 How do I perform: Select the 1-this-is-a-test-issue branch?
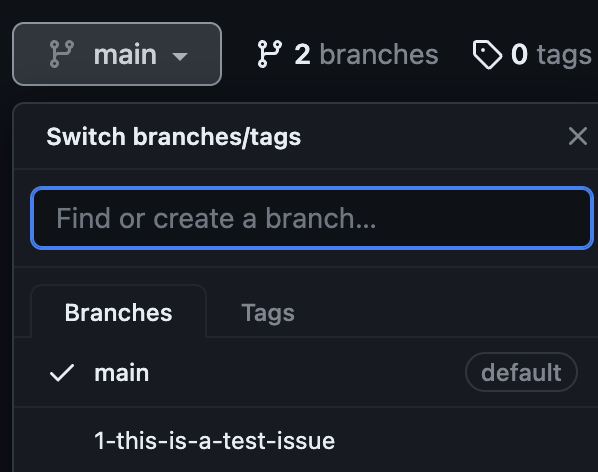pyautogui.click(x=305, y=440)
